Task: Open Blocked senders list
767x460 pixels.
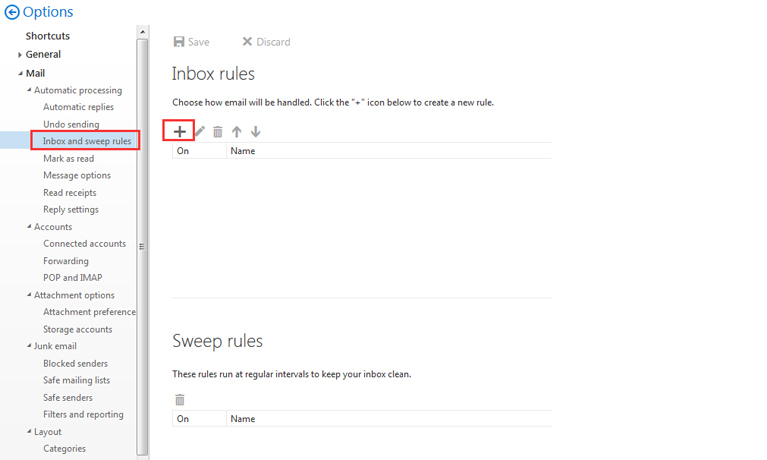Action: click(x=75, y=364)
